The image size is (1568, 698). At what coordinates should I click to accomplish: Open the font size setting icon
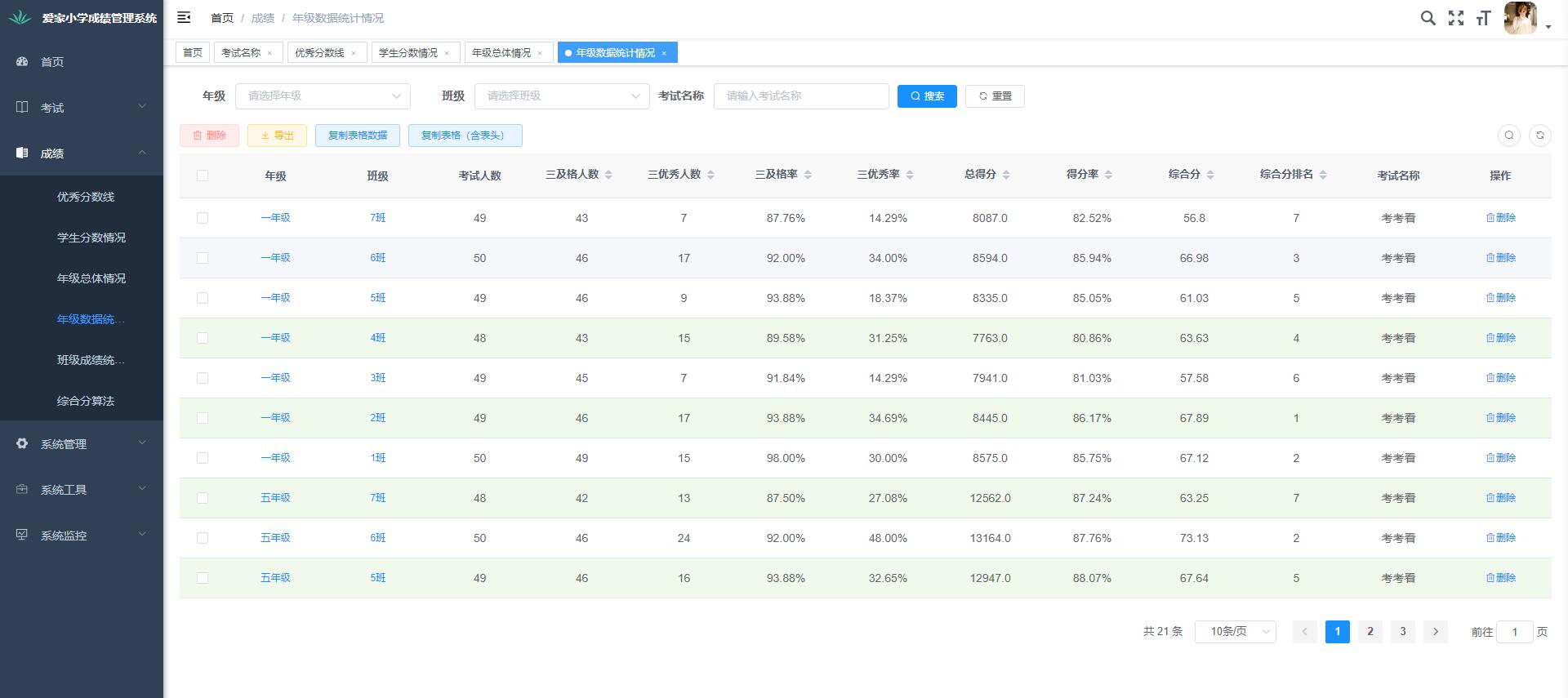point(1483,18)
